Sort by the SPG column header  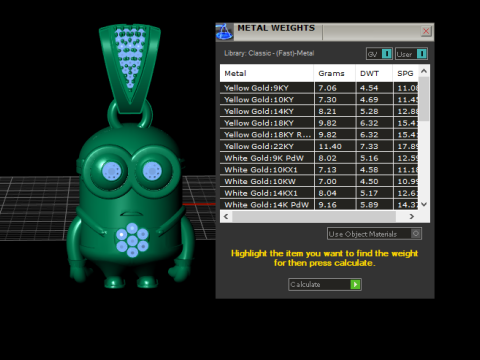tap(405, 73)
